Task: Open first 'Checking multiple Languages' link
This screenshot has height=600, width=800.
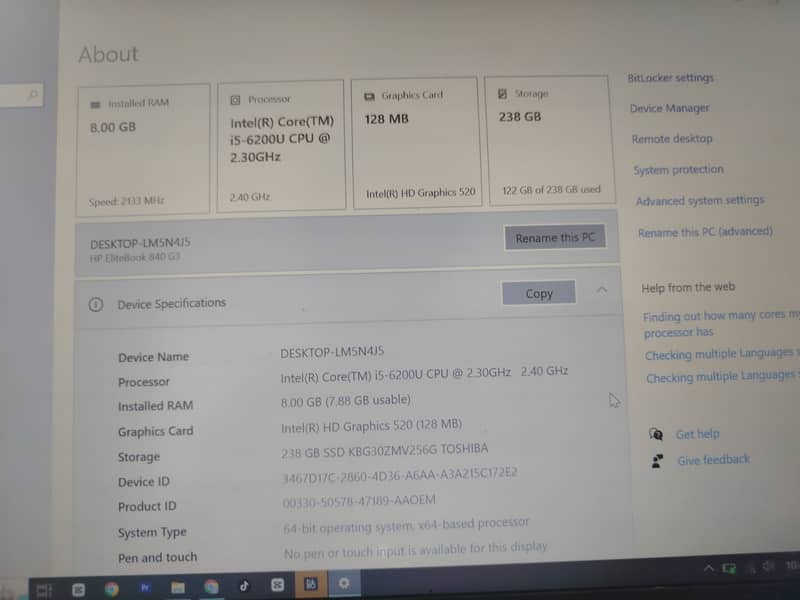Action: (x=722, y=354)
